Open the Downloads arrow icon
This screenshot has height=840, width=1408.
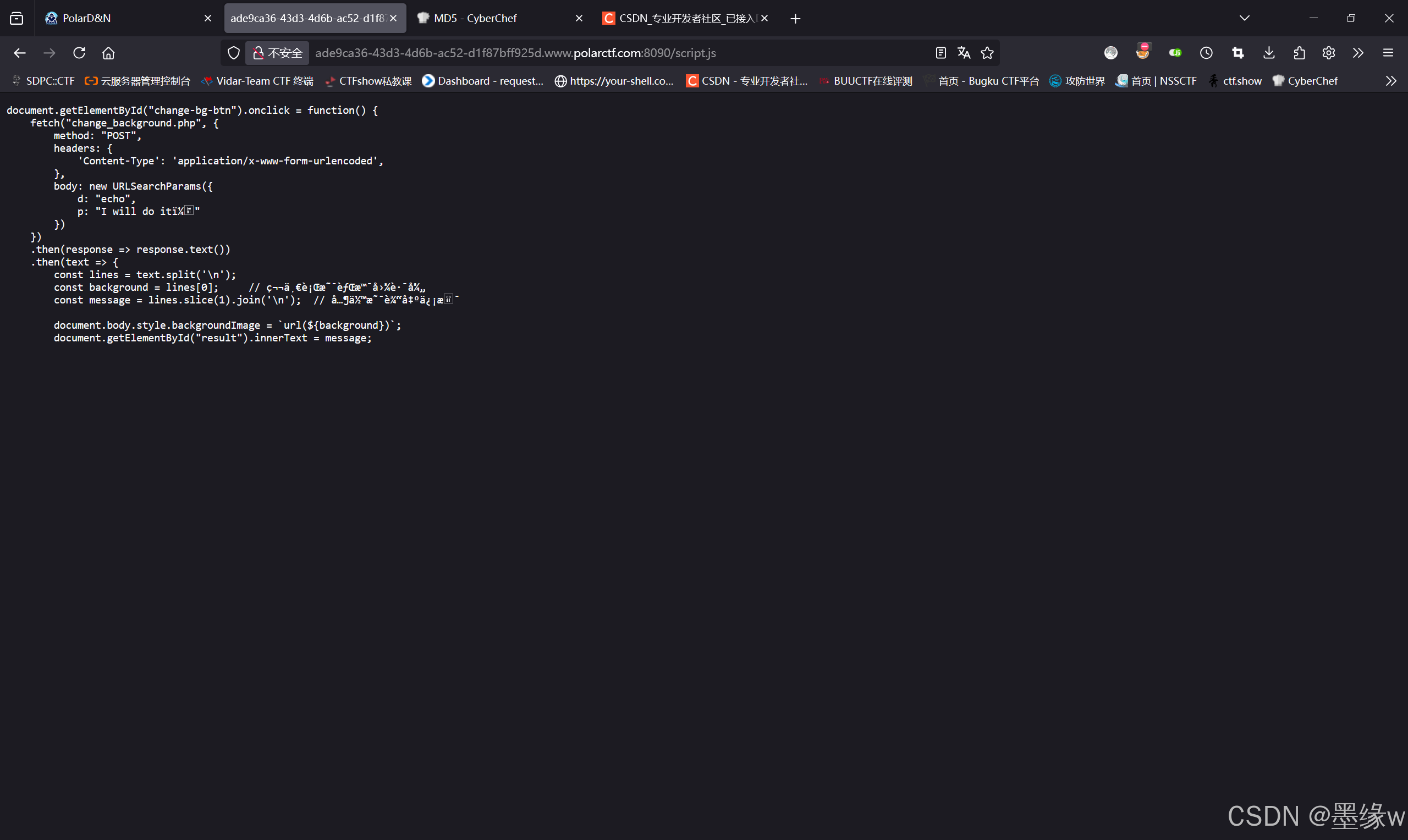point(1269,53)
